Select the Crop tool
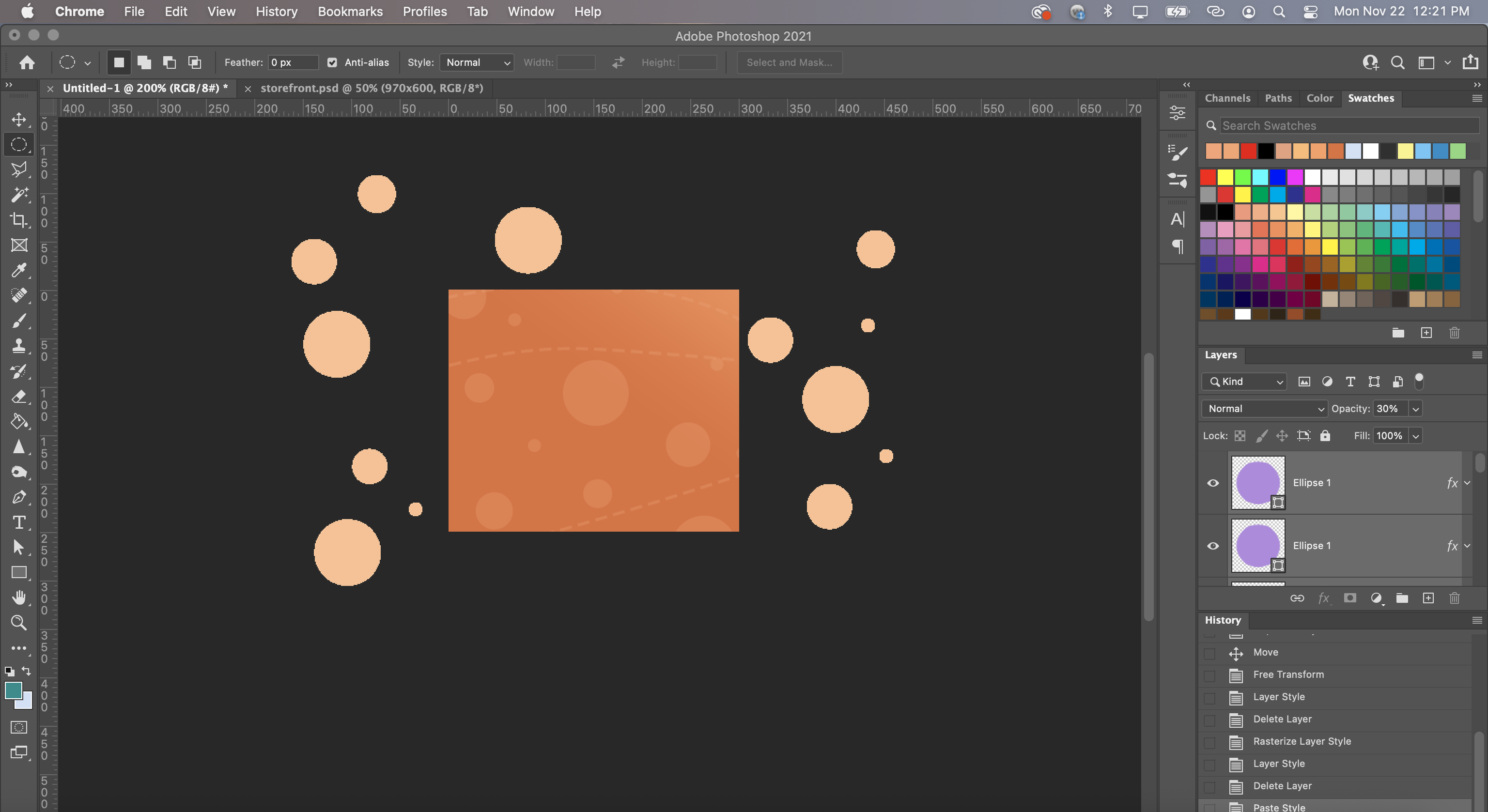This screenshot has height=812, width=1488. coord(18,220)
